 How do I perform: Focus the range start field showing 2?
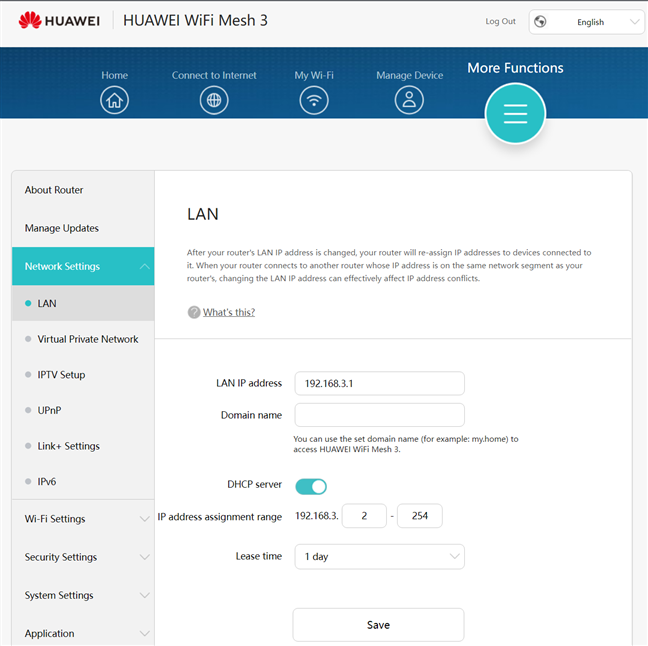[x=364, y=515]
